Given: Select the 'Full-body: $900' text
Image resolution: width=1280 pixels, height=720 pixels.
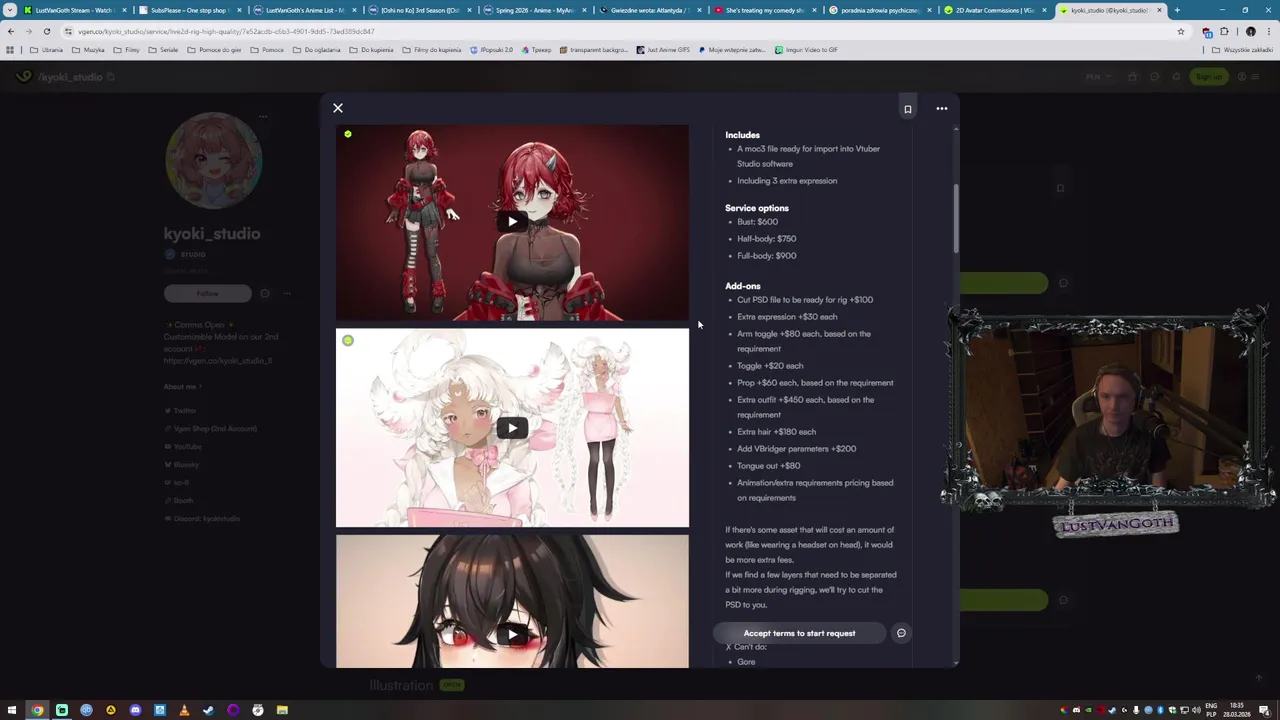Looking at the screenshot, I should (767, 256).
